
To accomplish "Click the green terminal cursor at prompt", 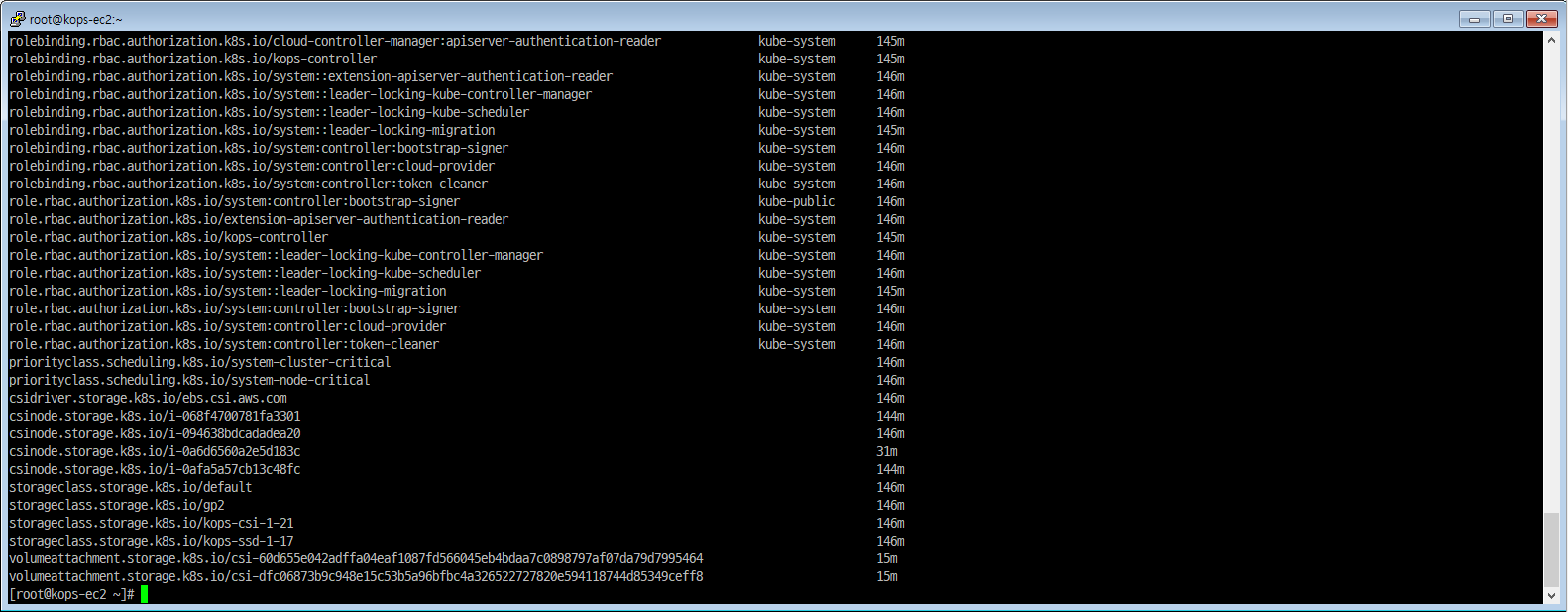I will click(144, 594).
